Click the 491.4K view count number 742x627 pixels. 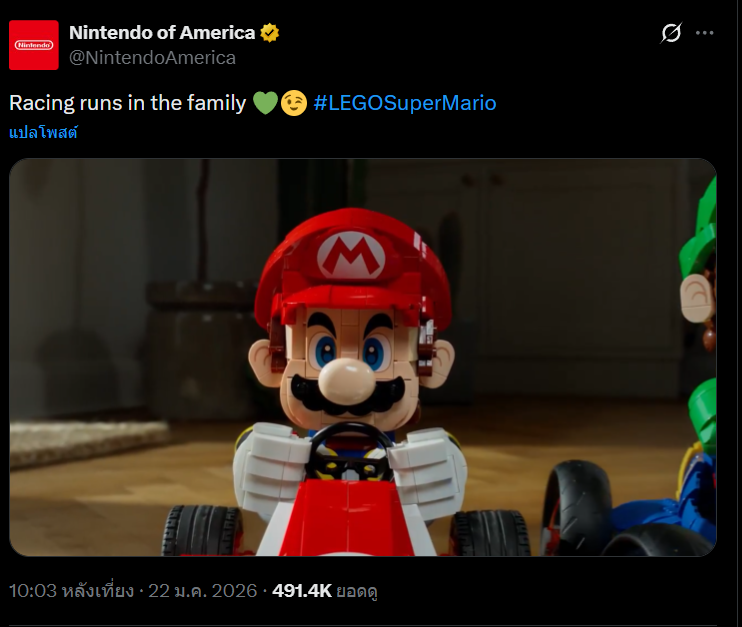[301, 591]
